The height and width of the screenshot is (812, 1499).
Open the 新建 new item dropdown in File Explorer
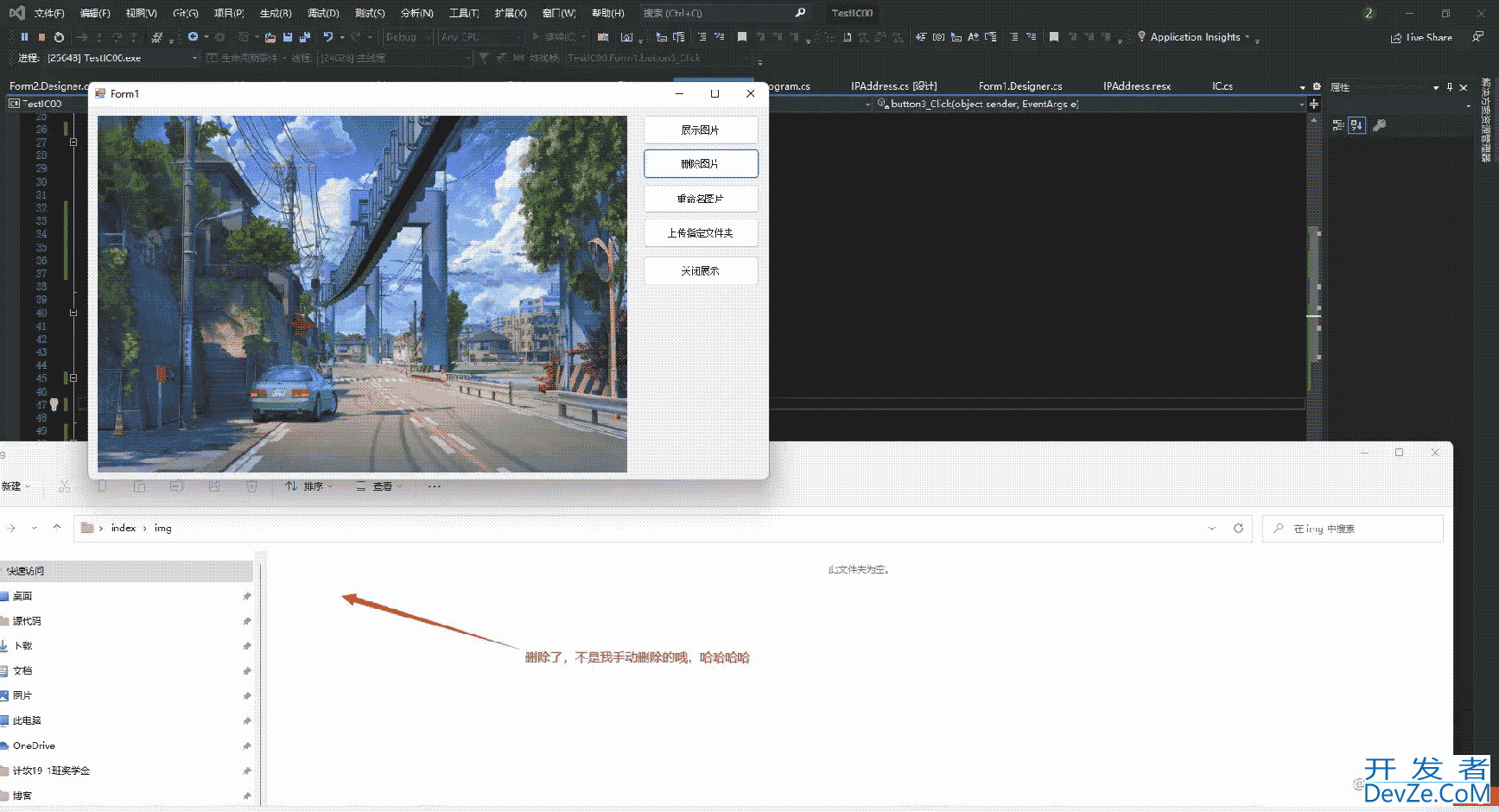[16, 486]
